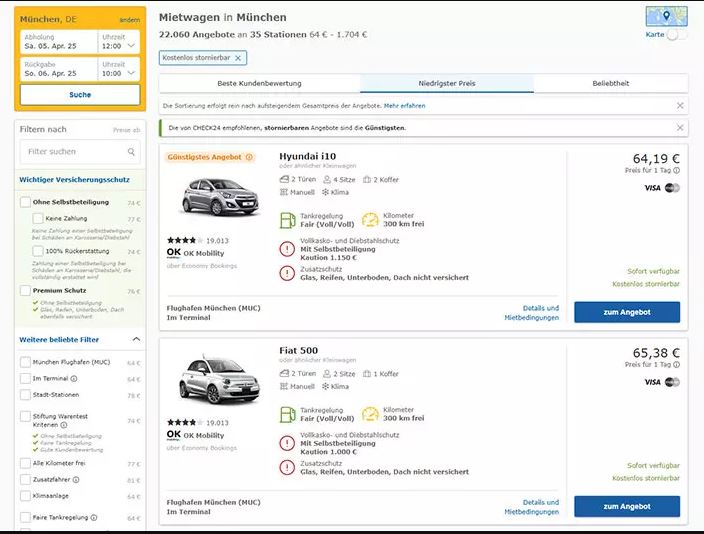Click info icon next to Hyundai price per day

[x=676, y=170]
